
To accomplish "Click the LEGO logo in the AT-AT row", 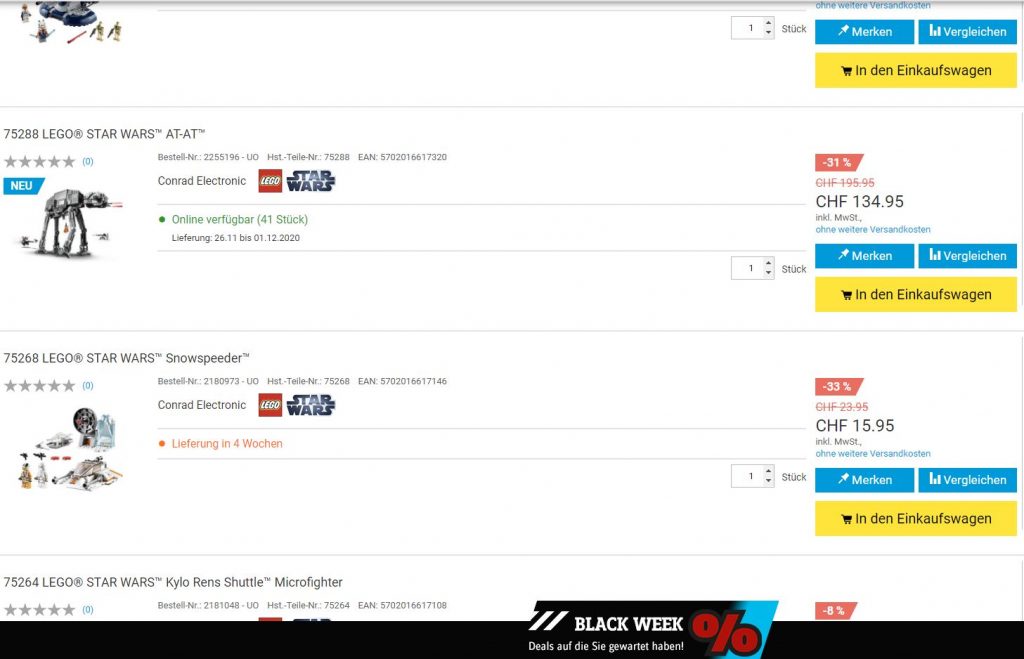I will coord(270,181).
